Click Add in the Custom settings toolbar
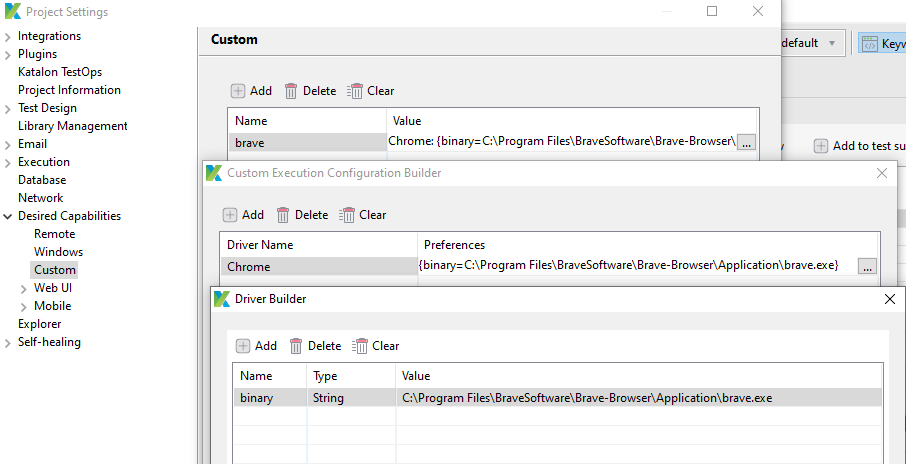The width and height of the screenshot is (906, 464). pyautogui.click(x=251, y=91)
